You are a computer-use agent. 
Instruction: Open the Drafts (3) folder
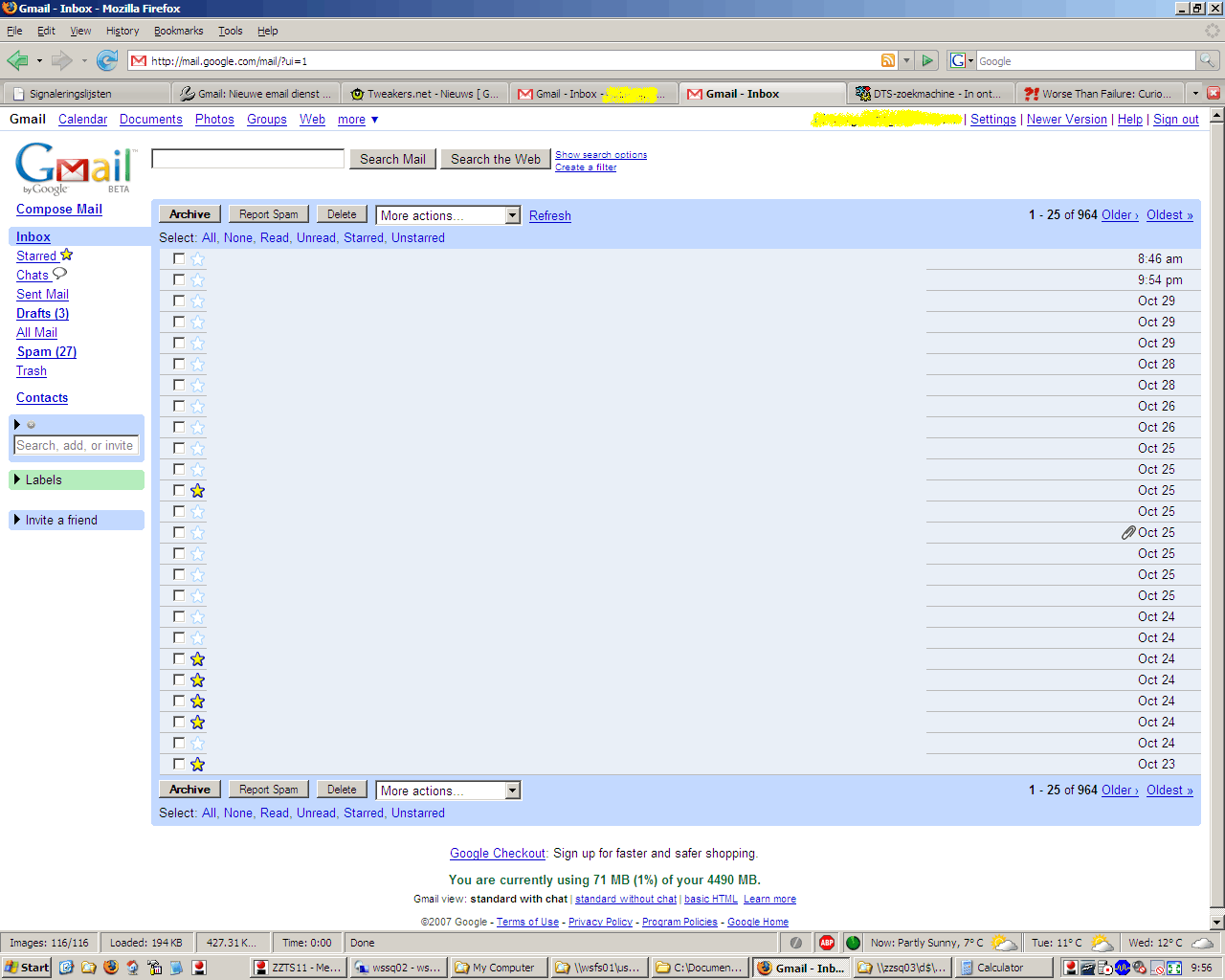[43, 313]
